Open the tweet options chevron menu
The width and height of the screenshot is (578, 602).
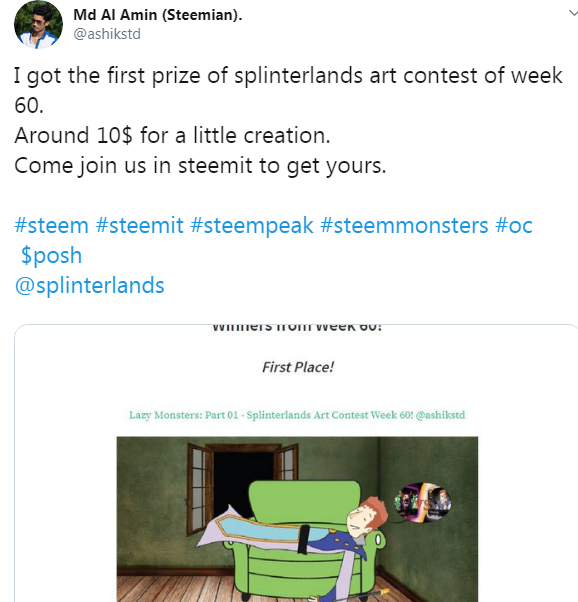(573, 13)
